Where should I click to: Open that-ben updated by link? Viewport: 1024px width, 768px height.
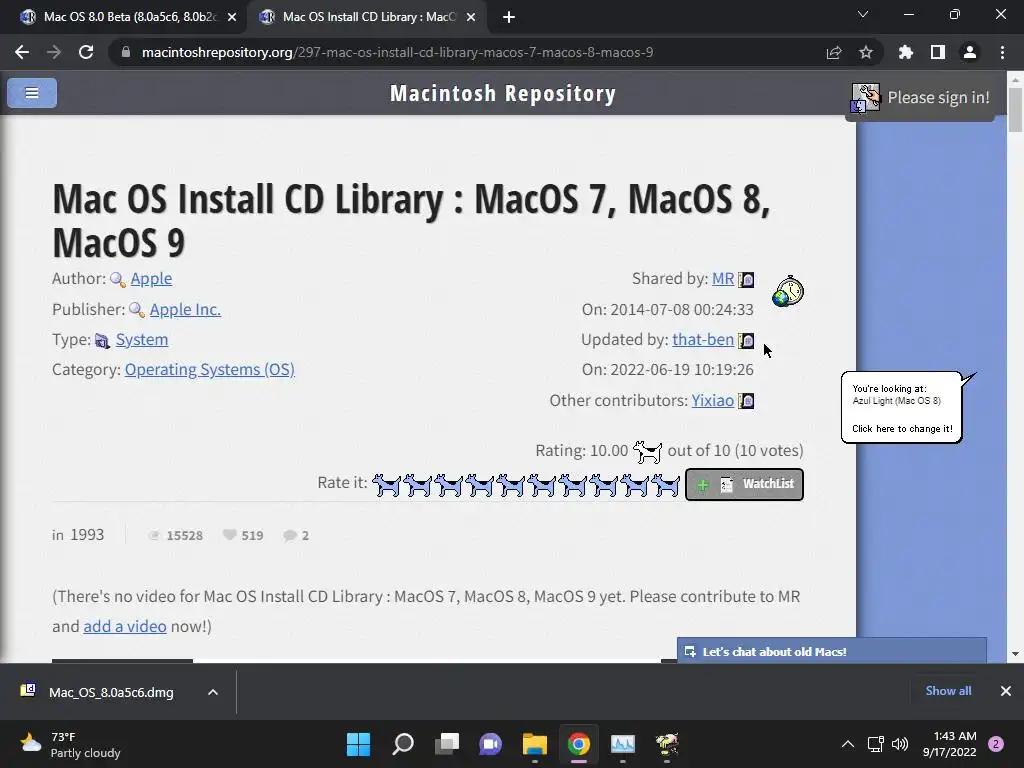click(703, 340)
